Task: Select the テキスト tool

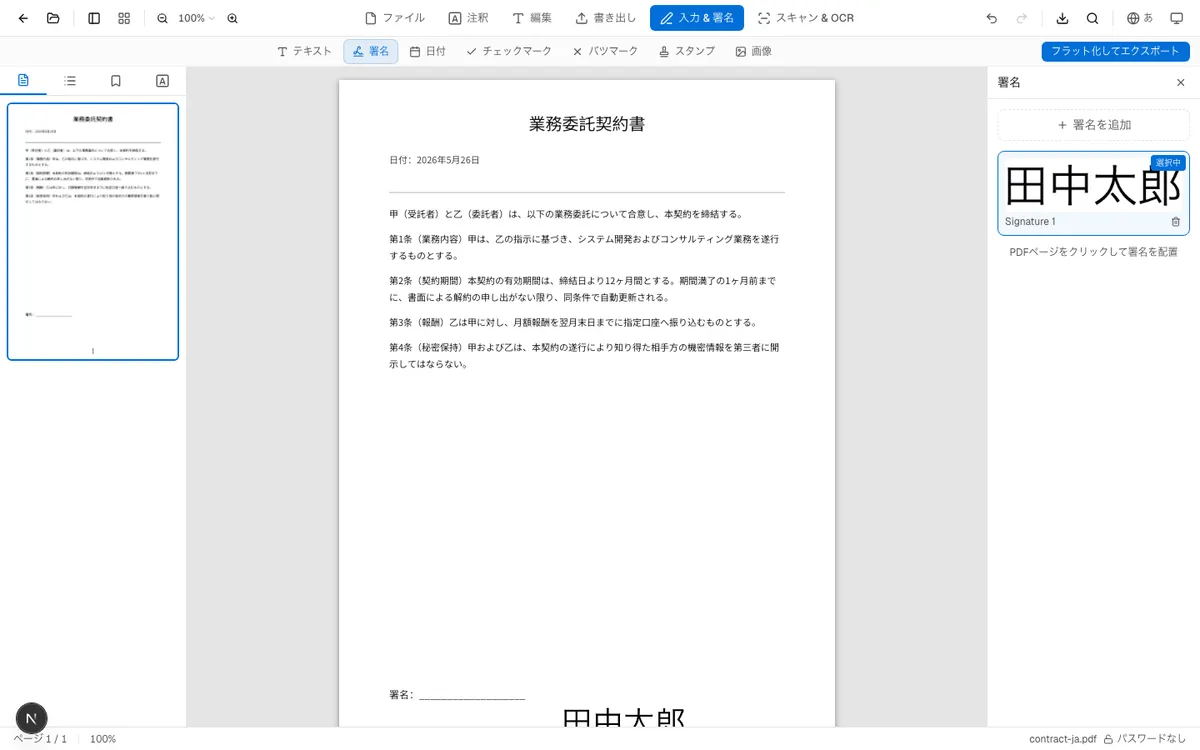Action: pos(304,51)
